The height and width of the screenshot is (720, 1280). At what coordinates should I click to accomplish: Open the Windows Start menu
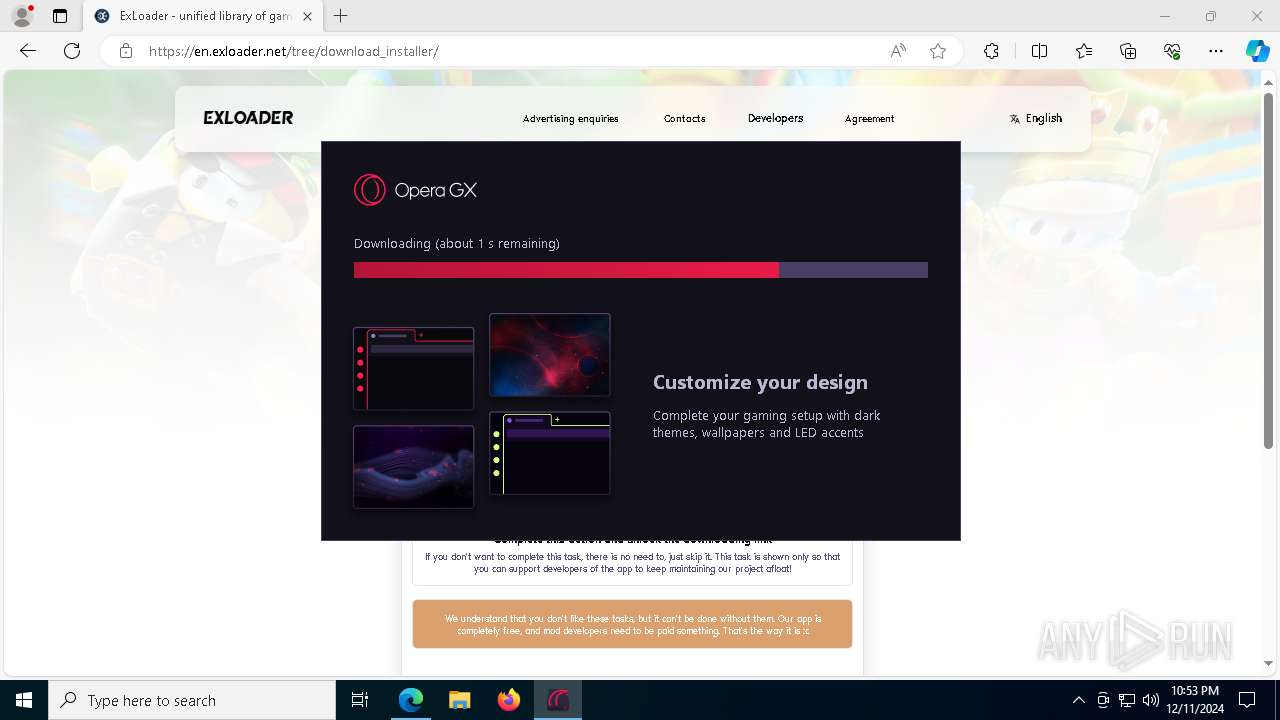tap(24, 700)
